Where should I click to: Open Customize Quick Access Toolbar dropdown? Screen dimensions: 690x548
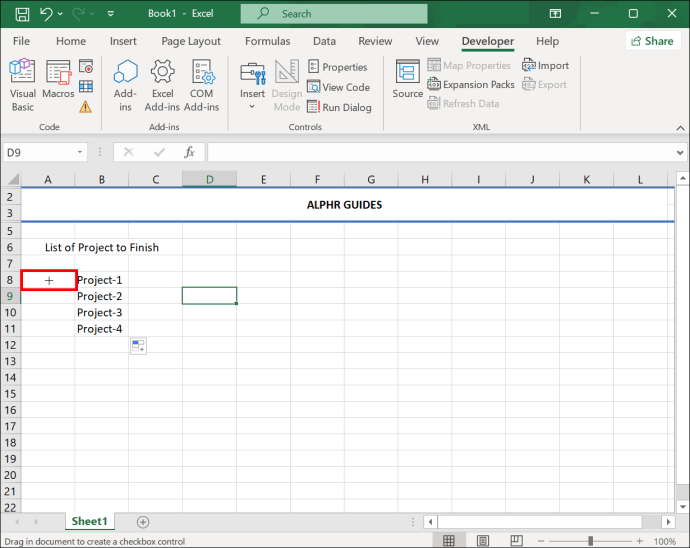[111, 14]
